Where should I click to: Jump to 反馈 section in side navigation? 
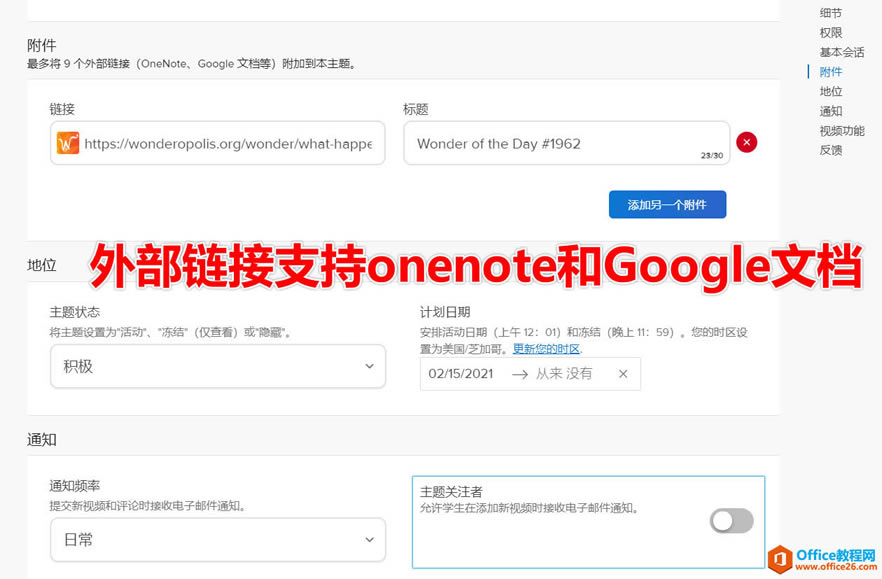click(831, 150)
